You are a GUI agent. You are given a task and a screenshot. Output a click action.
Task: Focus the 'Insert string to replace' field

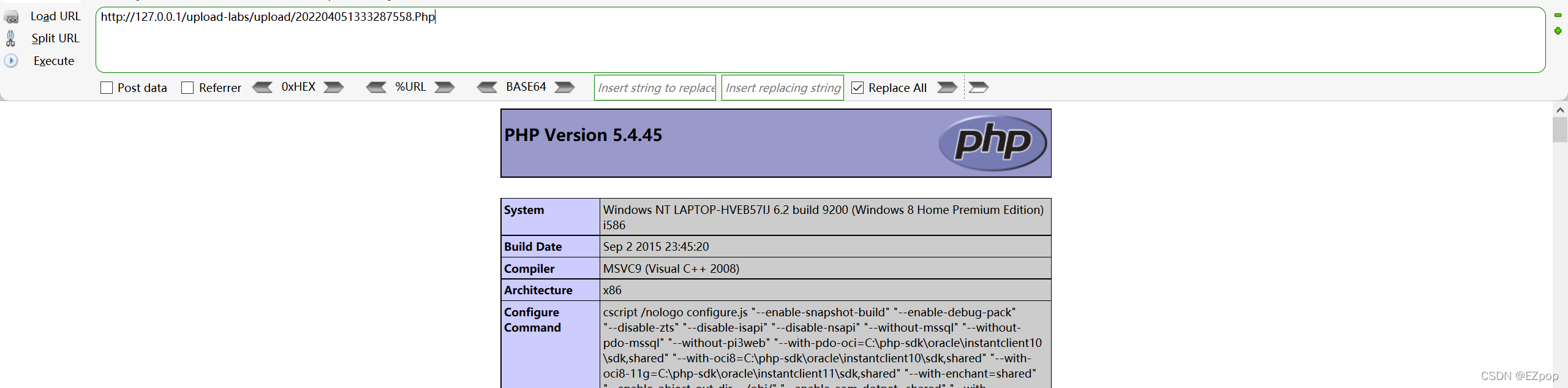(655, 88)
